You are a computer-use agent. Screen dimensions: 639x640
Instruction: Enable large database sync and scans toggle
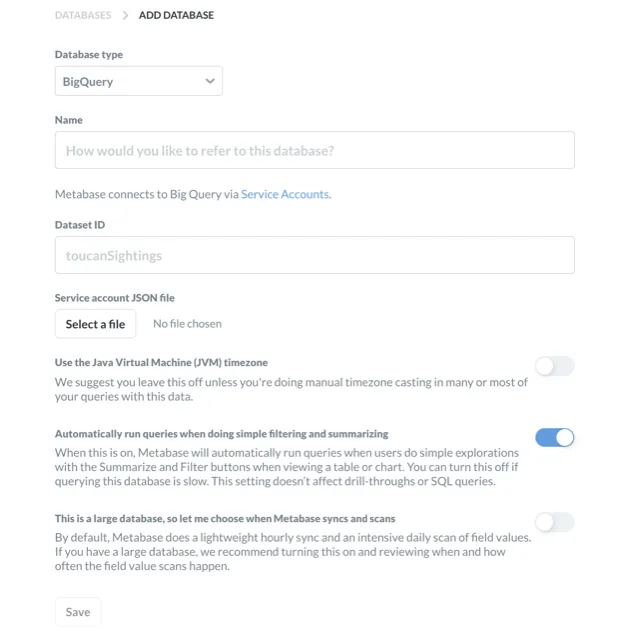[555, 522]
